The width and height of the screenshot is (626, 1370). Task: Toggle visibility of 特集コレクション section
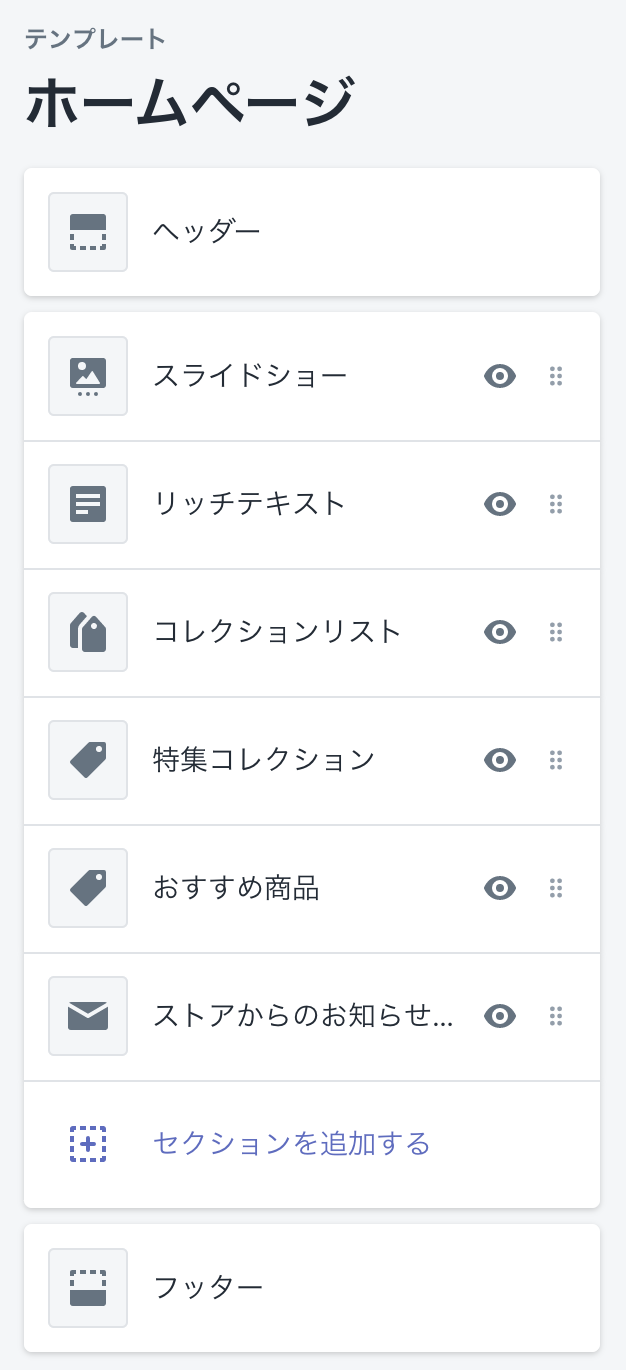(500, 760)
